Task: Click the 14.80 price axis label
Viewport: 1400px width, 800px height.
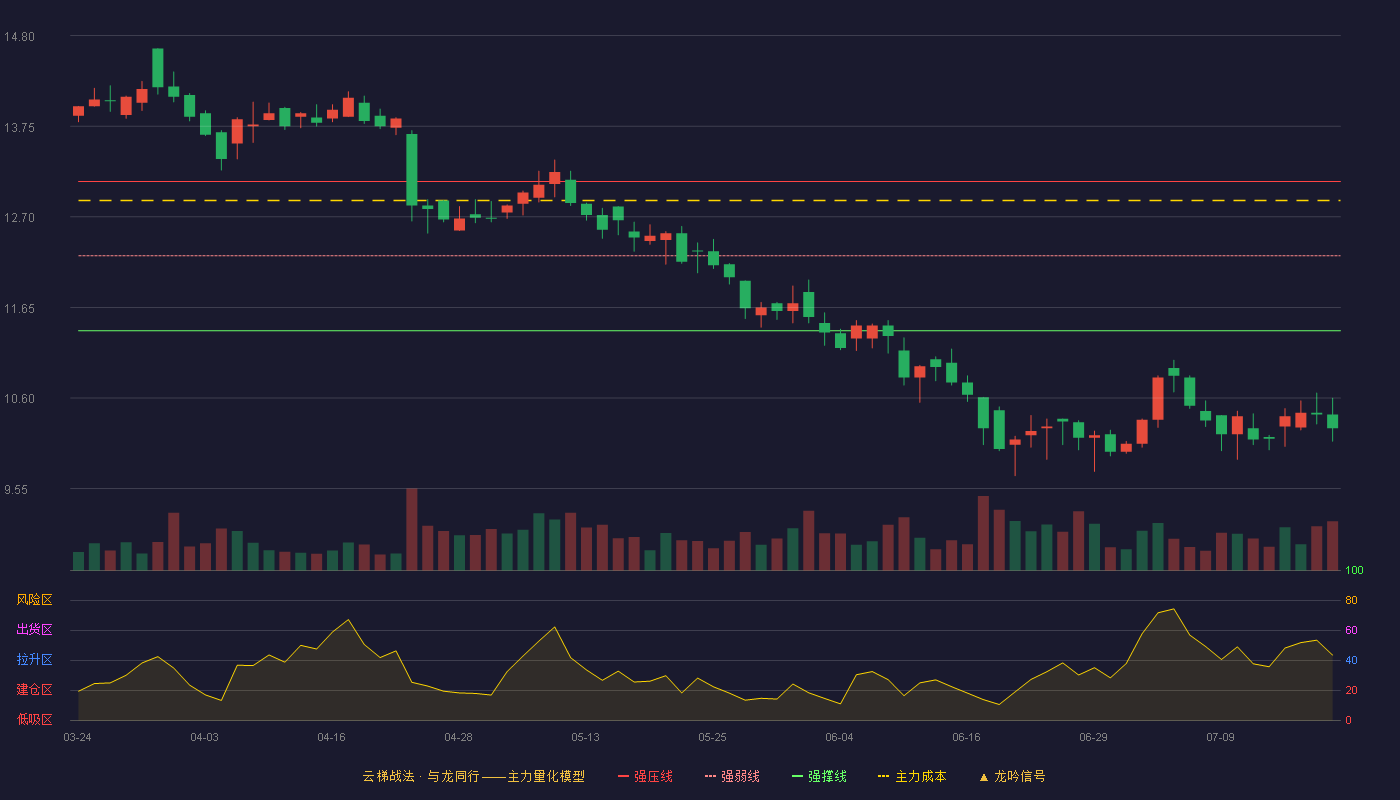Action: tap(19, 37)
